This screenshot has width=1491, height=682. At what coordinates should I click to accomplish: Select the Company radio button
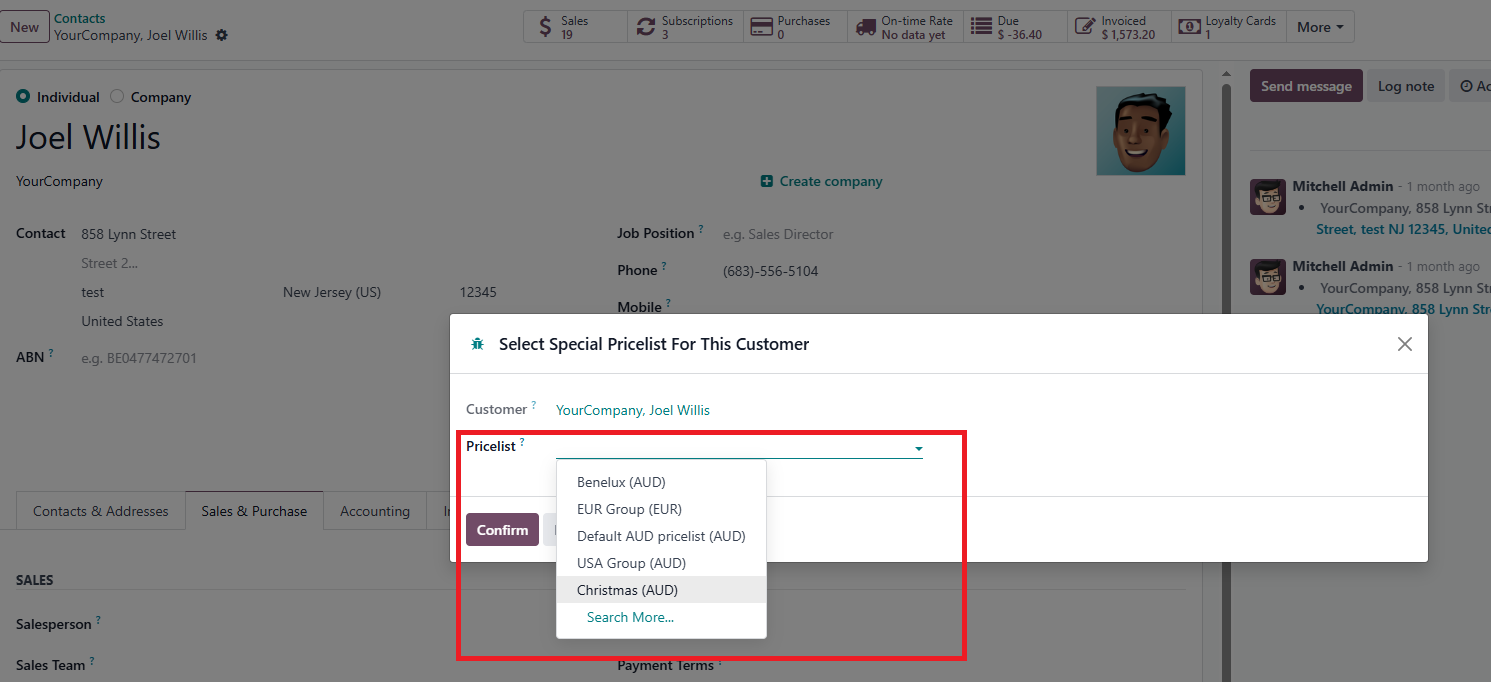click(x=117, y=97)
